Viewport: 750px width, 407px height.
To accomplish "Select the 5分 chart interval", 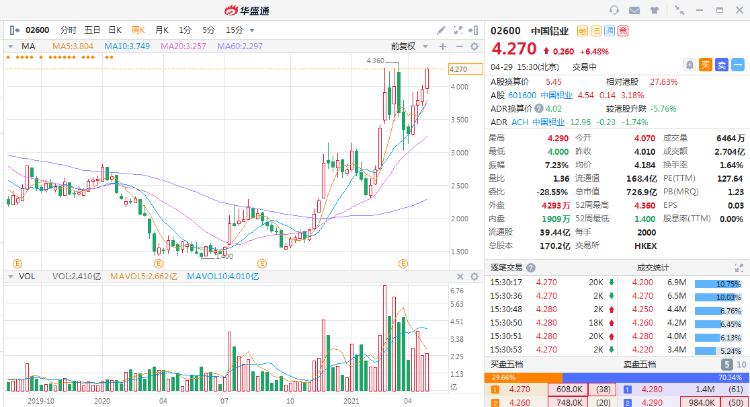I will click(208, 30).
